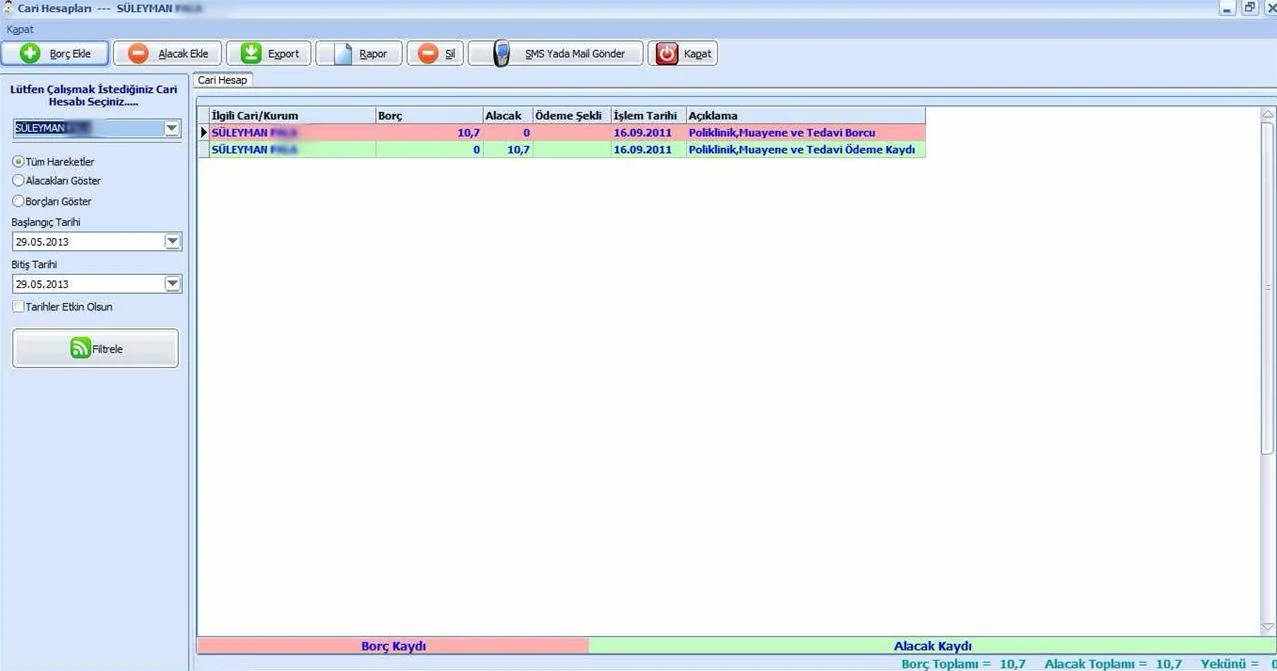
Task: Click the date 16.09.2011 in green row
Action: 642,150
